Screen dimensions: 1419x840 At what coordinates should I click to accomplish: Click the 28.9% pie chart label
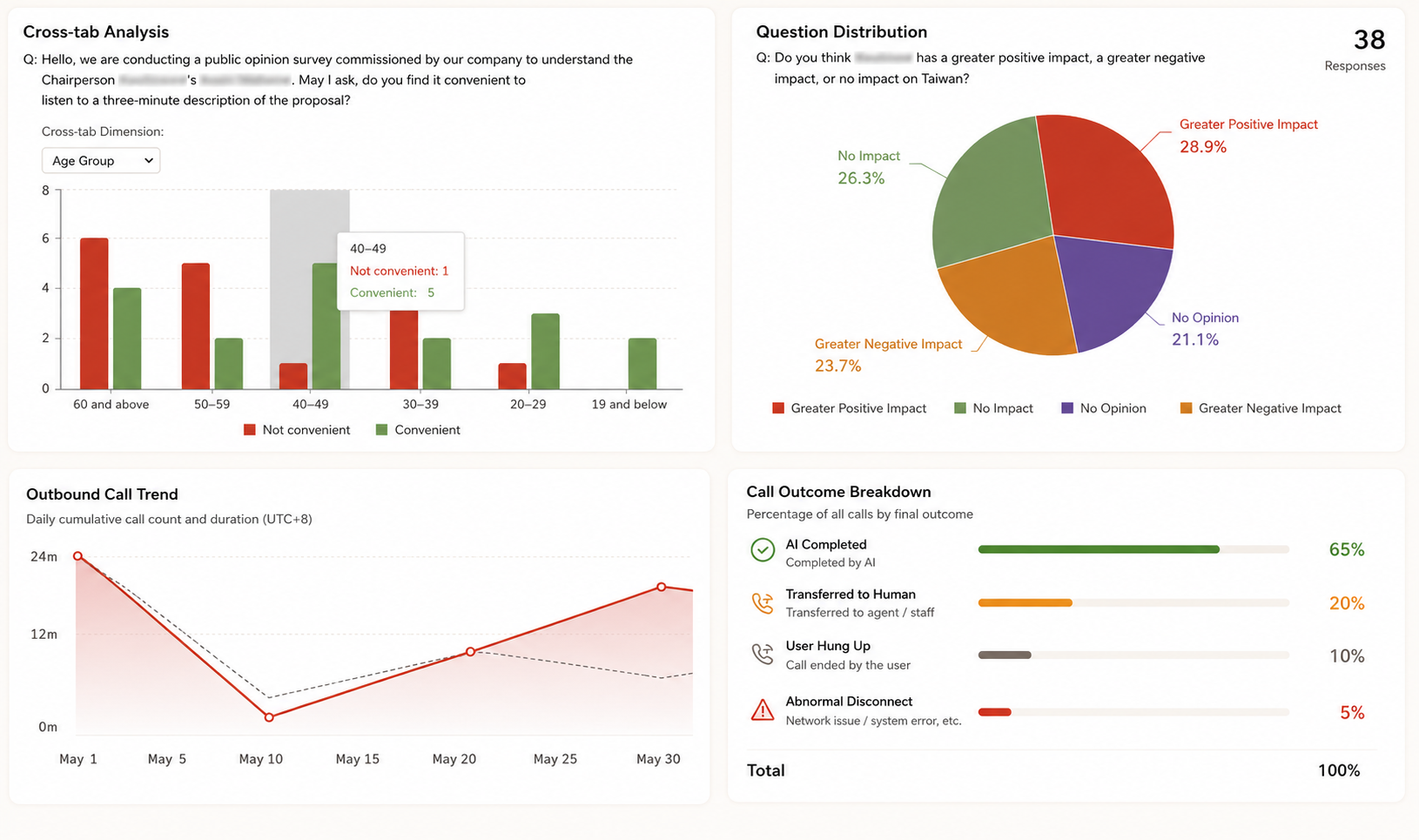tap(1203, 147)
